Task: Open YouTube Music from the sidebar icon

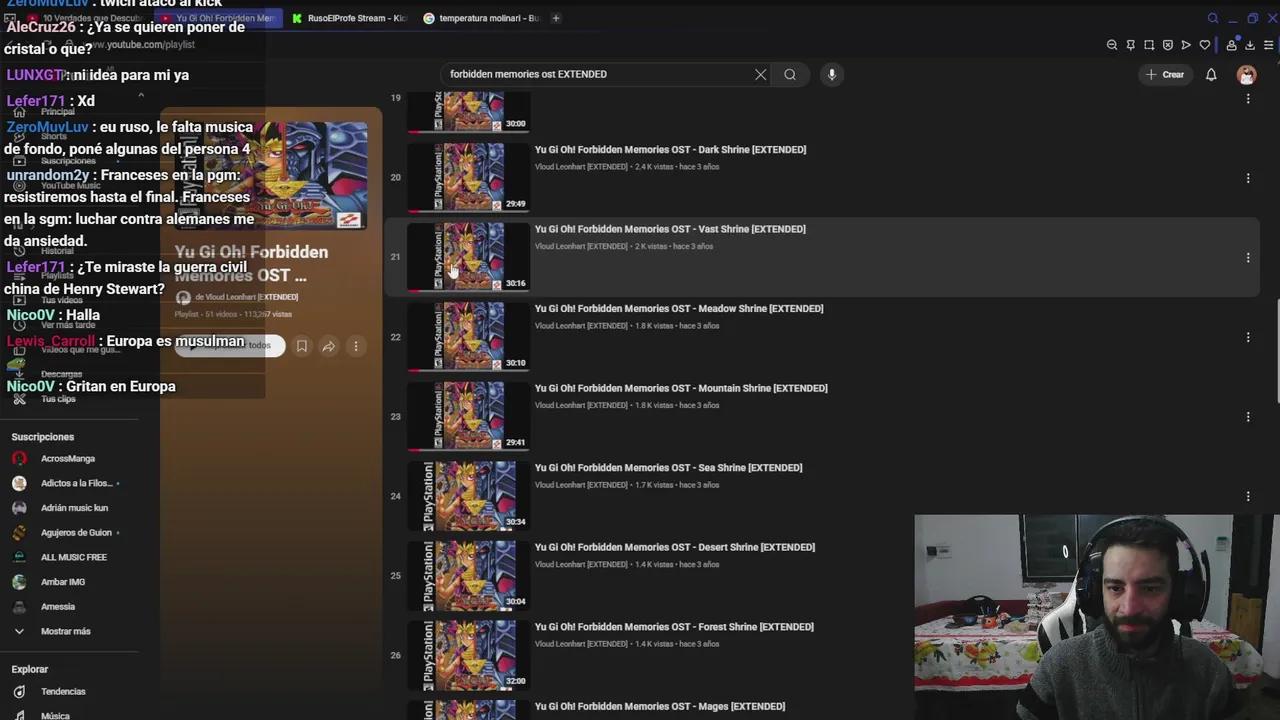Action: [20, 185]
